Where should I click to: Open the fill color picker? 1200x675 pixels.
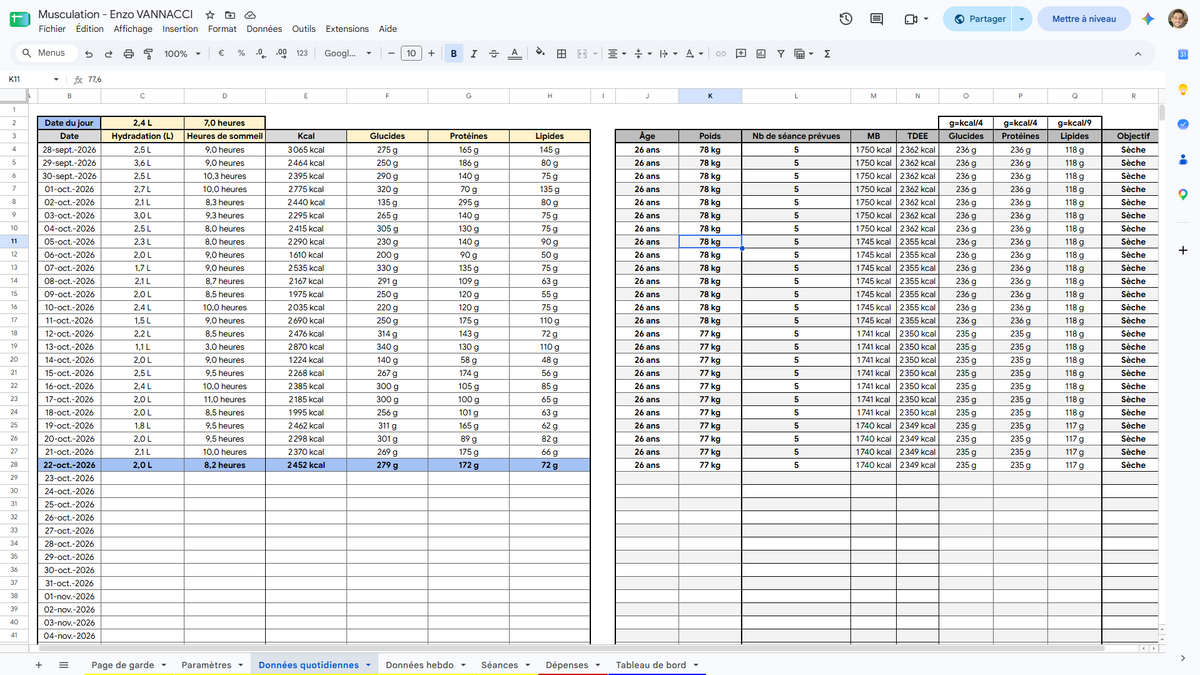pos(541,54)
